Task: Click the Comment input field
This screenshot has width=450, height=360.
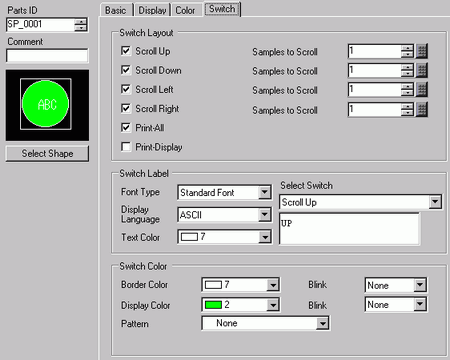Action: click(47, 56)
